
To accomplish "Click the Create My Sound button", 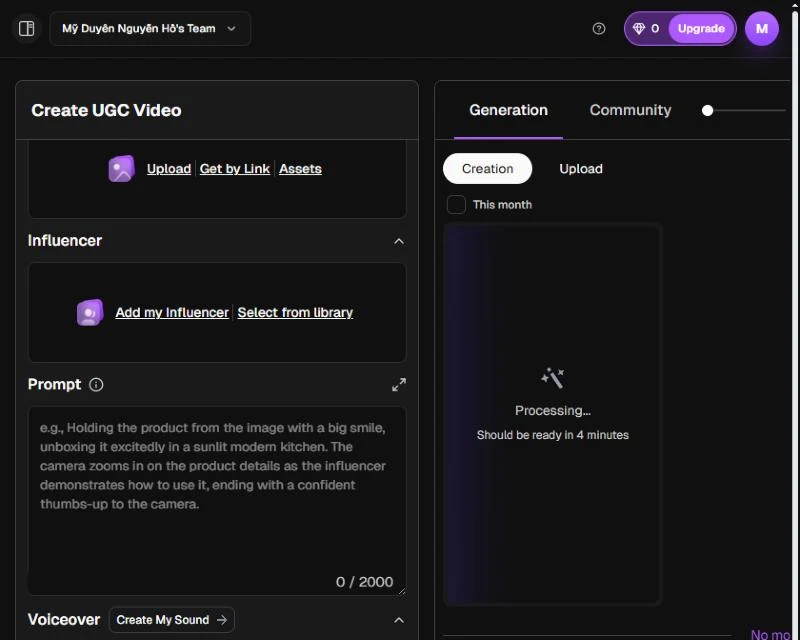I will 172,620.
